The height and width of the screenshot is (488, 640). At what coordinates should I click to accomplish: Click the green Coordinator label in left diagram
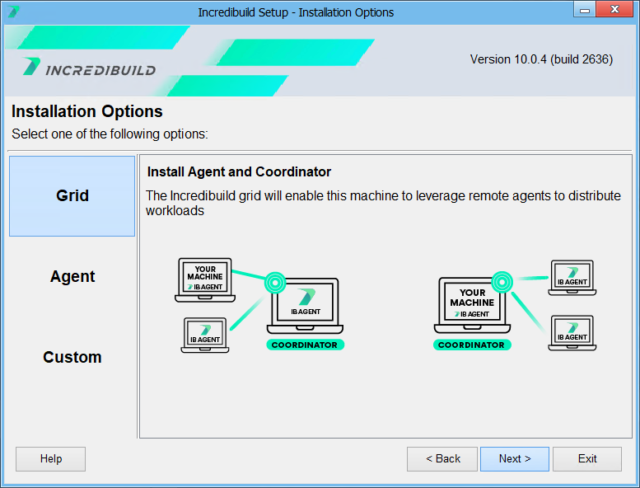(305, 345)
